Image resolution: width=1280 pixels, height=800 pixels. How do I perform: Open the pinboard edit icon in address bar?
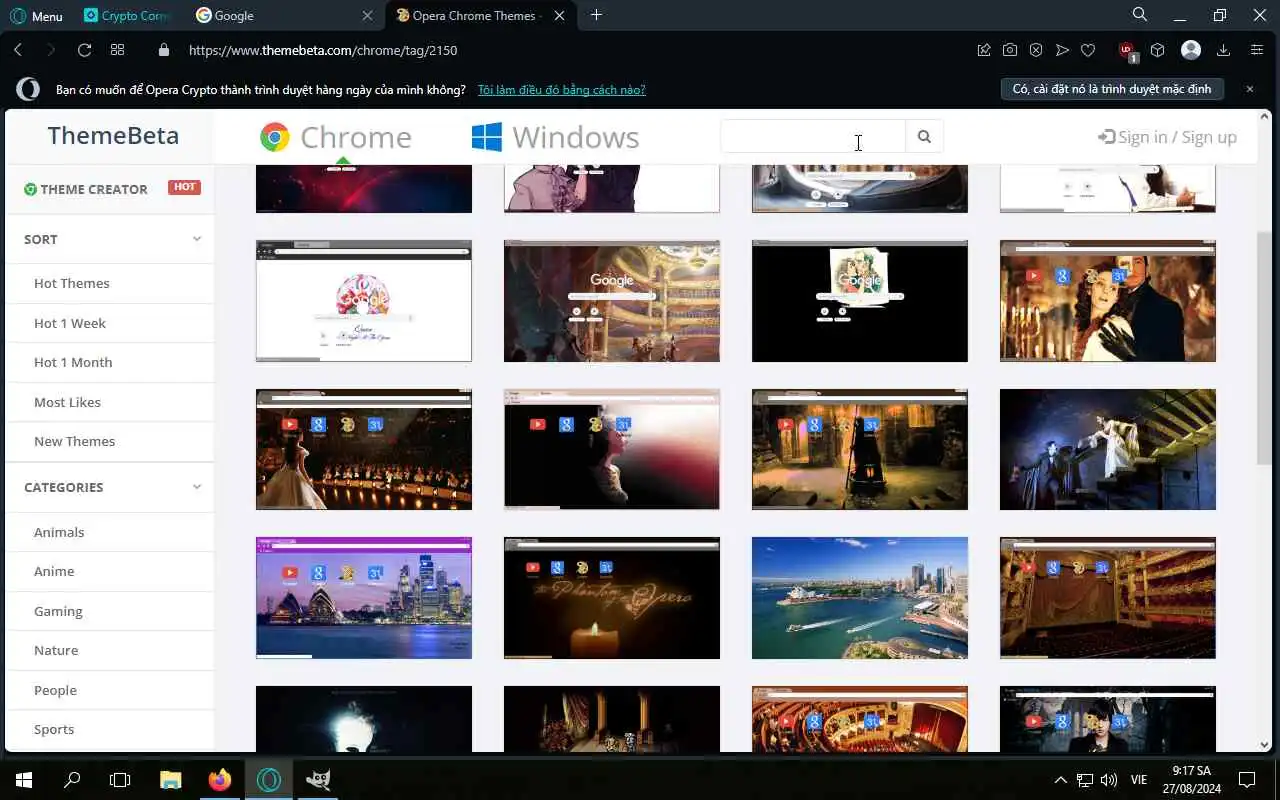click(x=984, y=50)
